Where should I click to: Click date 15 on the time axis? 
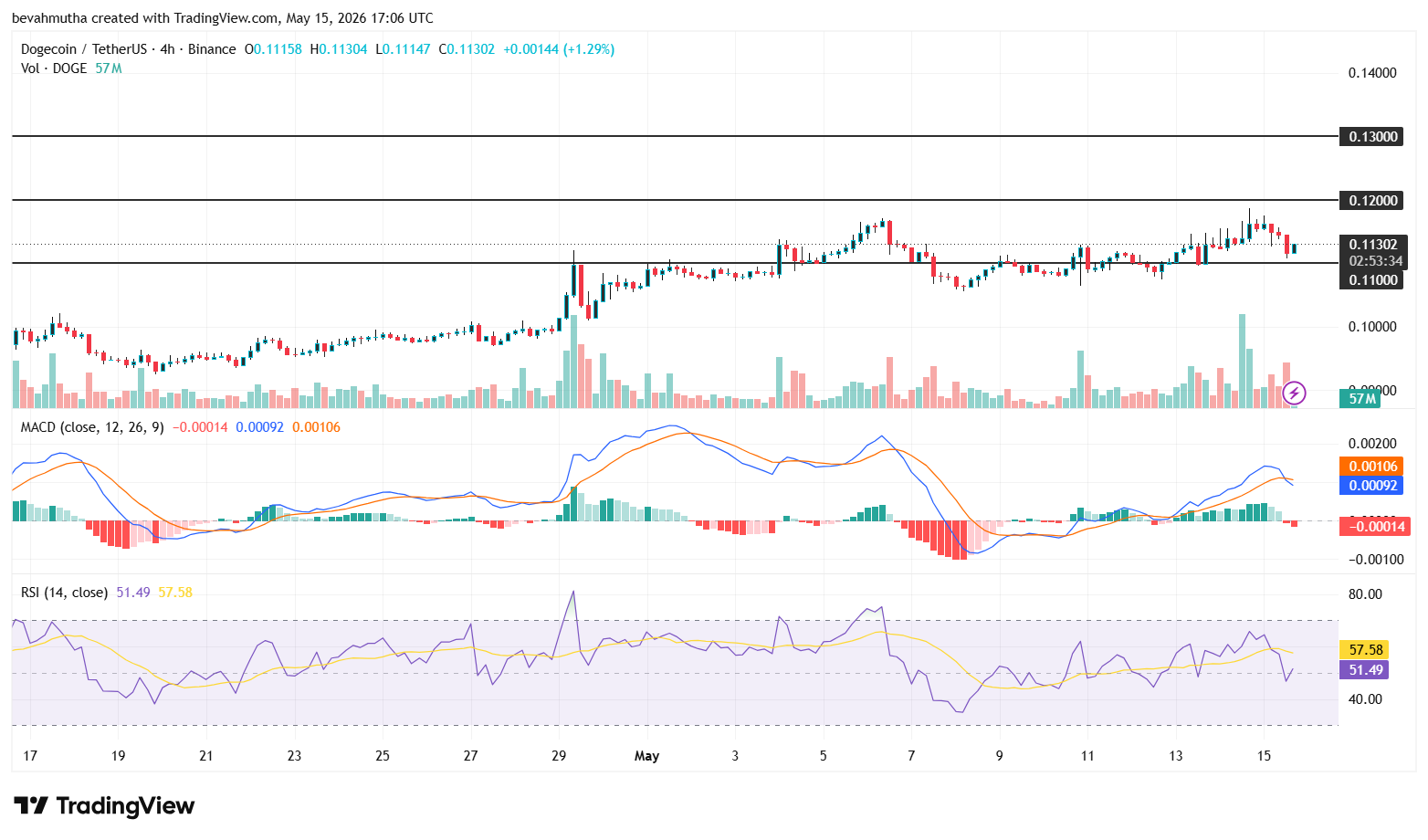pyautogui.click(x=1264, y=756)
